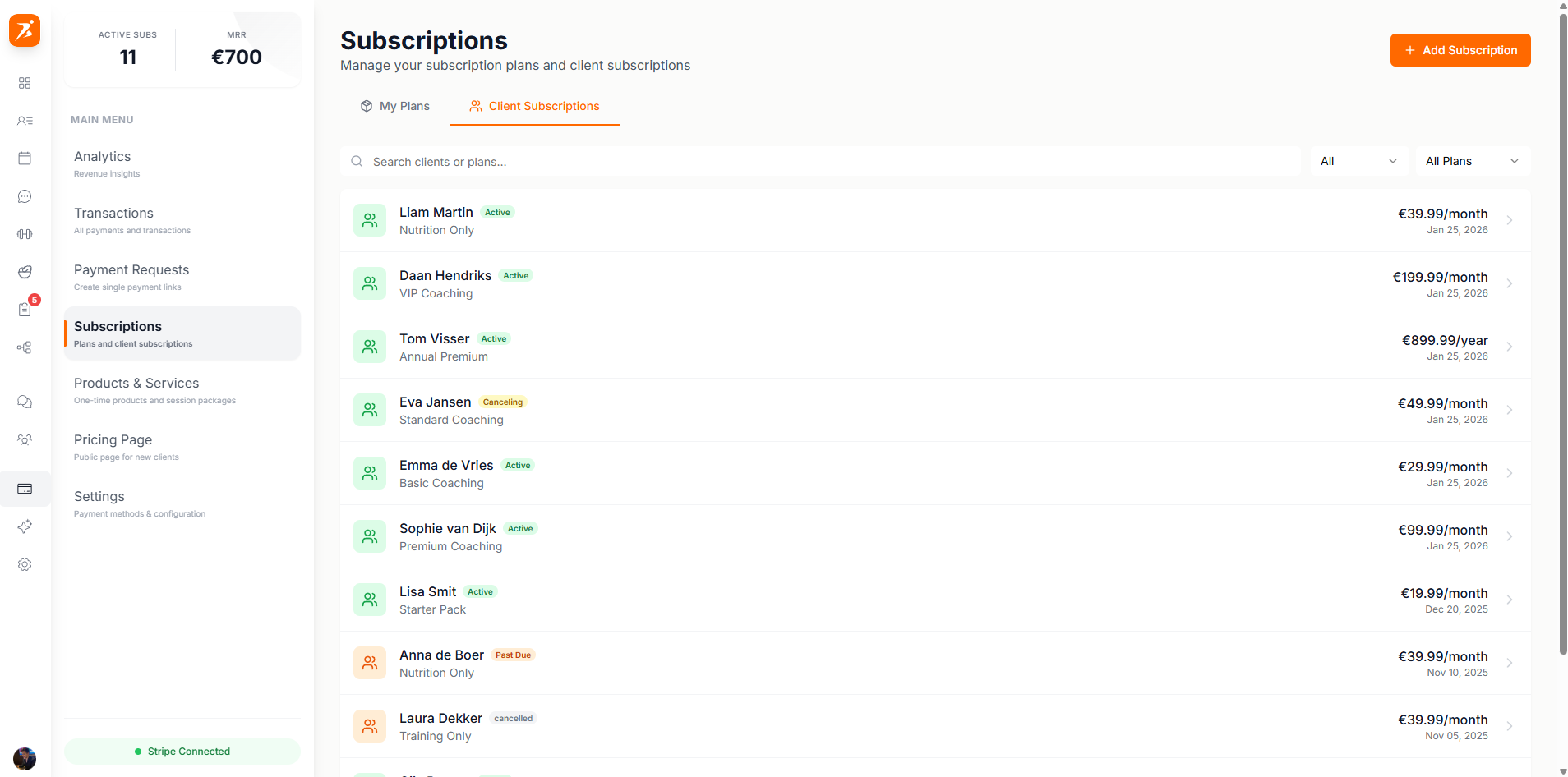The image size is (1568, 777).
Task: Select the automations workflow icon
Action: [25, 347]
